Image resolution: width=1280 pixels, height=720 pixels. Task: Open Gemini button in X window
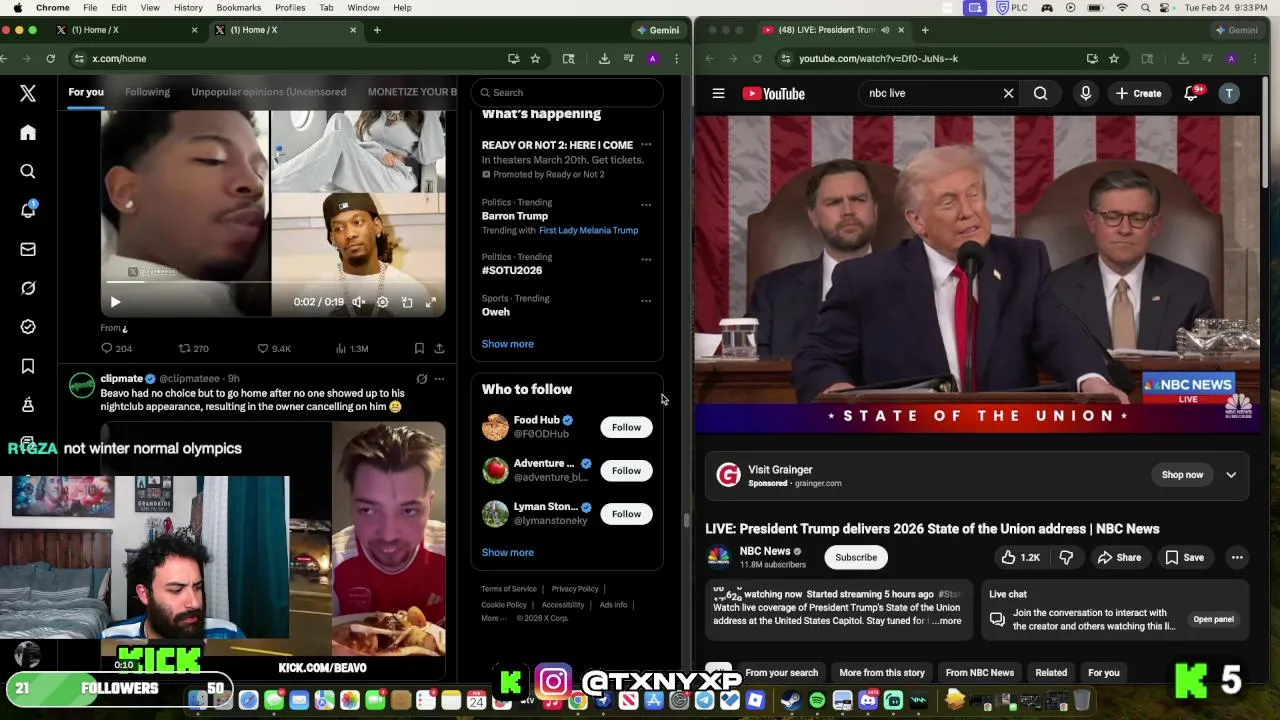coord(657,30)
